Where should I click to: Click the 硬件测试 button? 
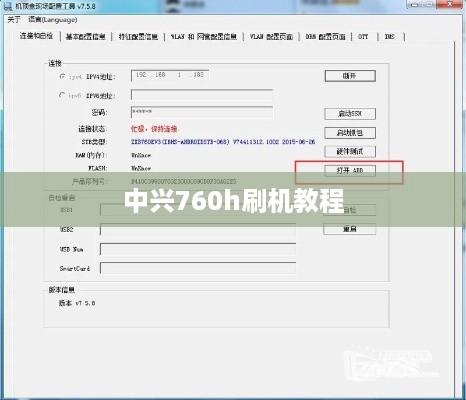[350, 152]
